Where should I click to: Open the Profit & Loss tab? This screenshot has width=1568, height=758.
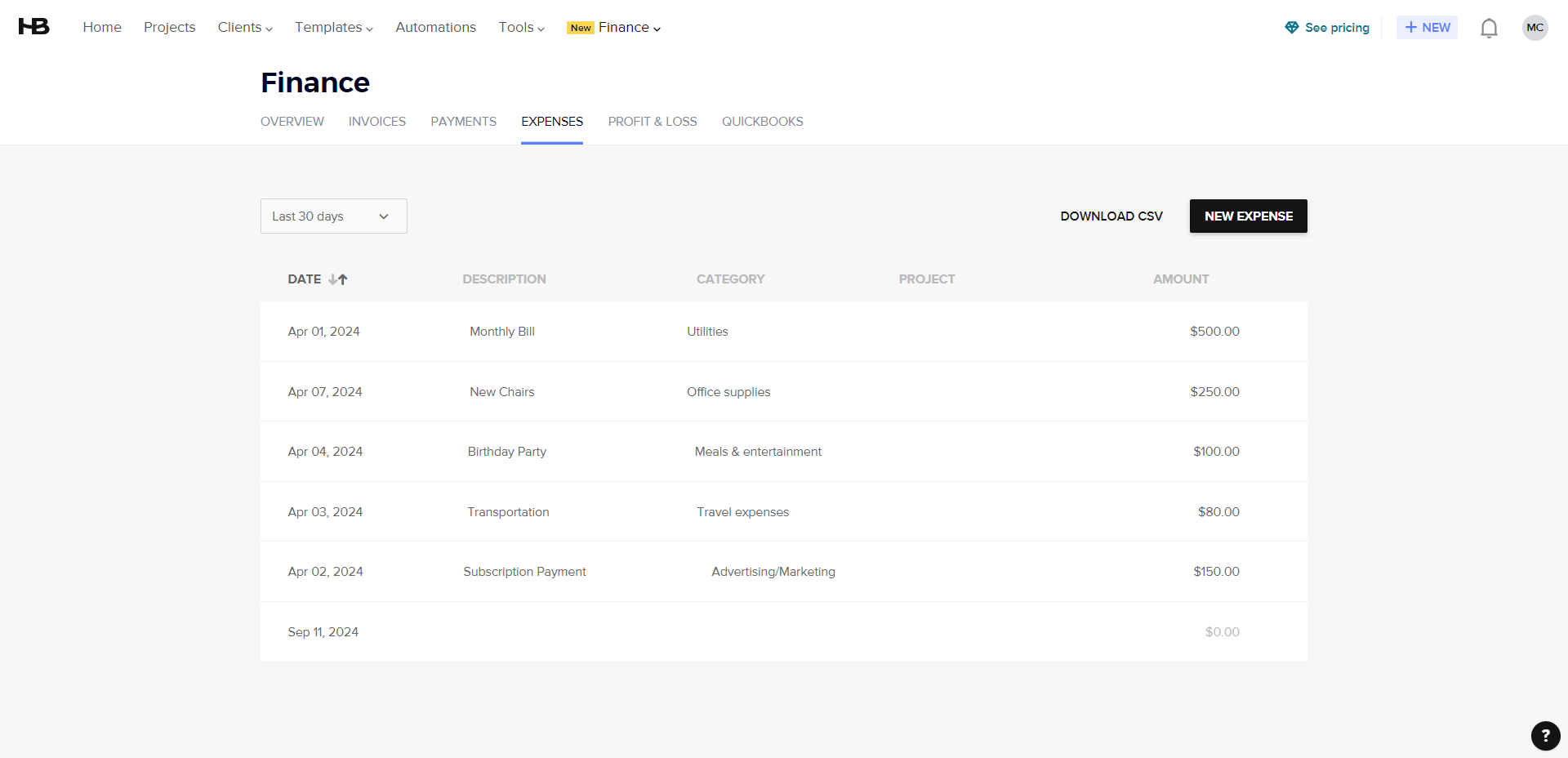tap(652, 121)
